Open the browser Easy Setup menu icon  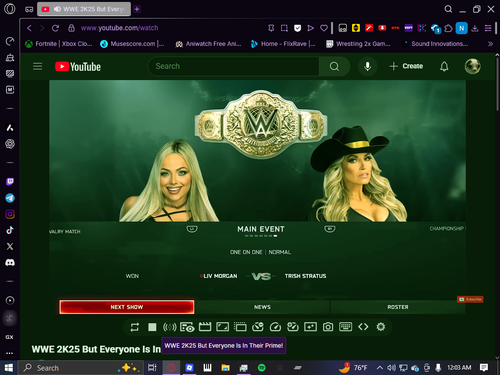[488, 28]
